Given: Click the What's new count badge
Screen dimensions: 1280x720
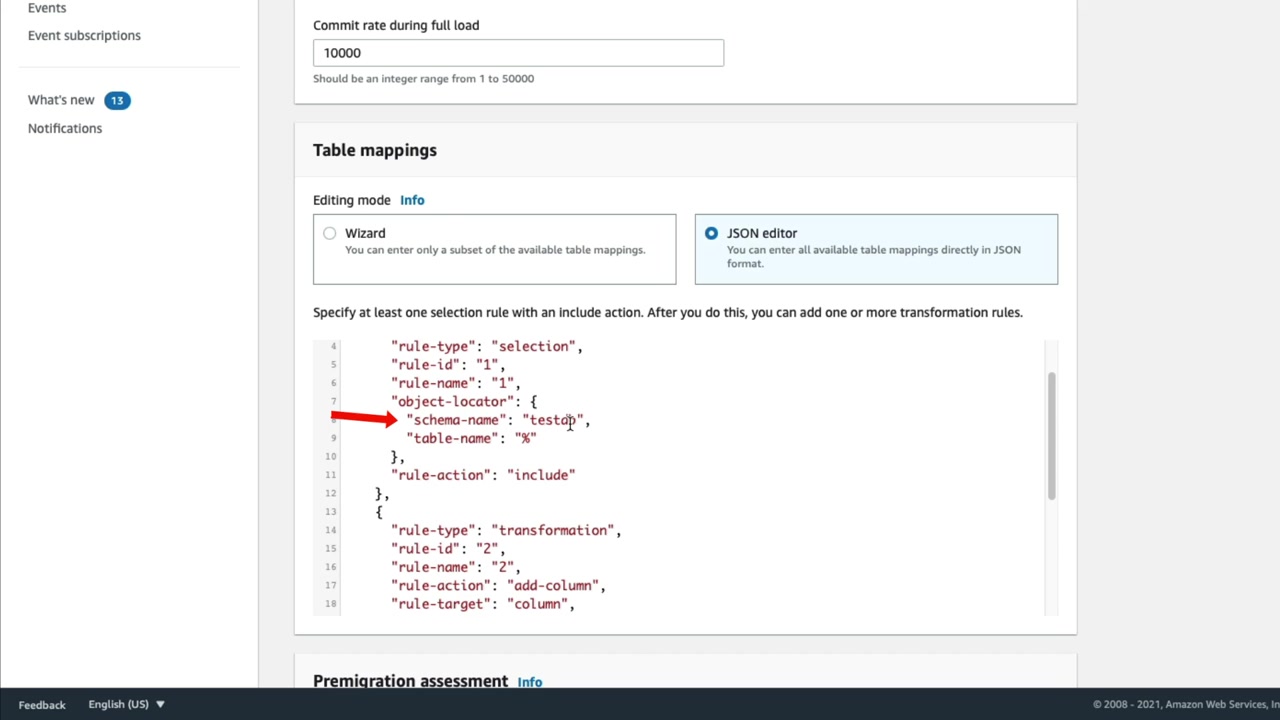Looking at the screenshot, I should [117, 100].
